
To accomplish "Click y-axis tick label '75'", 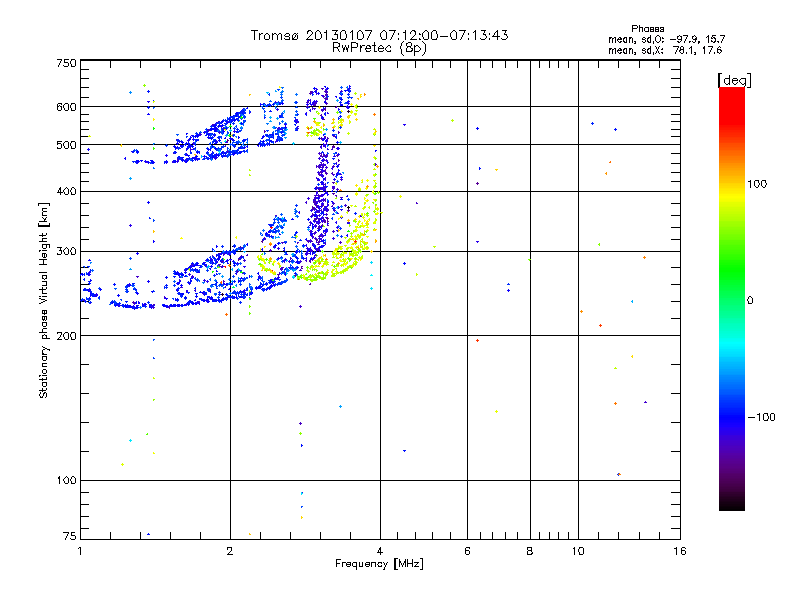I will coord(70,536).
